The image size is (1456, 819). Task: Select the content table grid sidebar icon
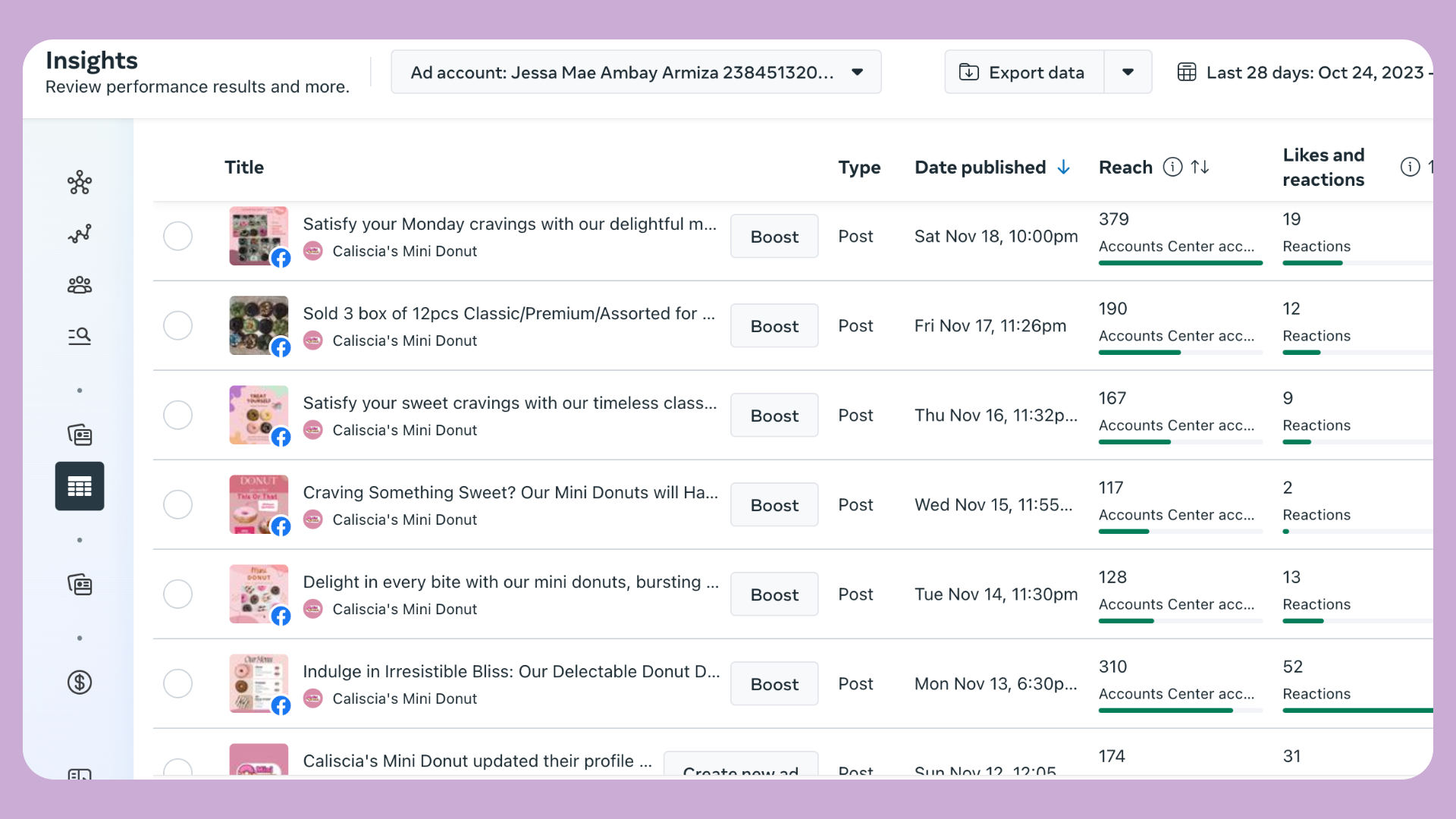80,486
